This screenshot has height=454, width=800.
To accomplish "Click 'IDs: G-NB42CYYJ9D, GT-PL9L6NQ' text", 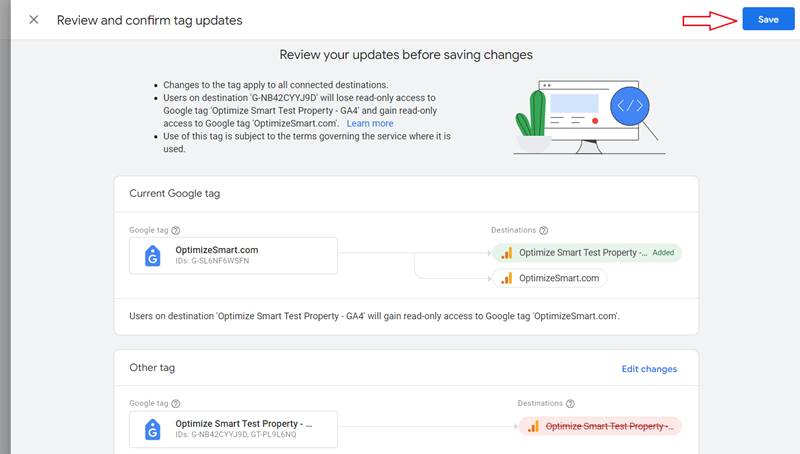I will (236, 435).
